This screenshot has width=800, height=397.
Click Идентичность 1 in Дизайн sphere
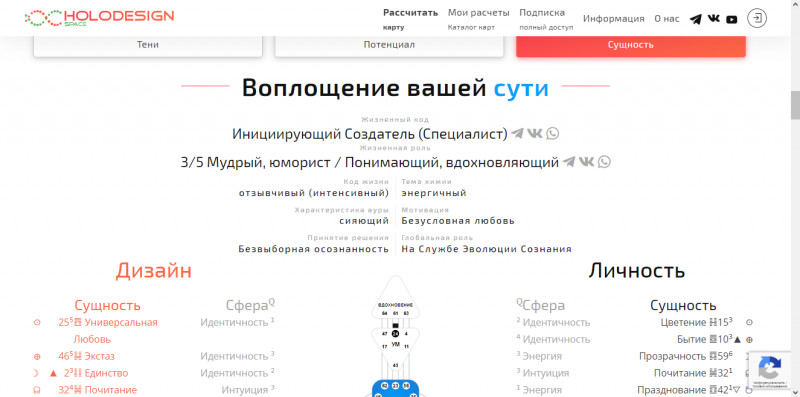pyautogui.click(x=237, y=322)
